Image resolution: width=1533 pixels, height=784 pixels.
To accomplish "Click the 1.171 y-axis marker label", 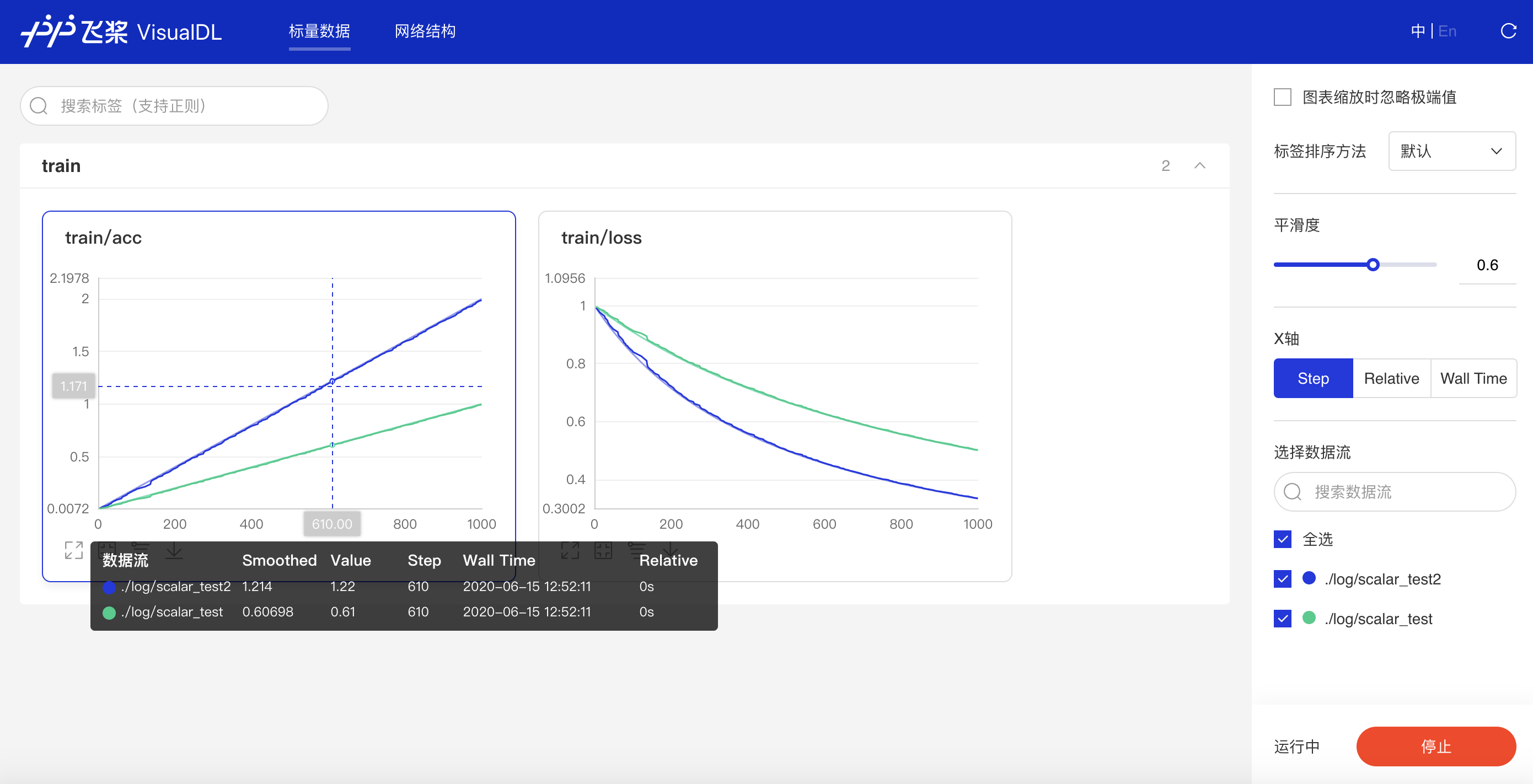I will coord(73,386).
